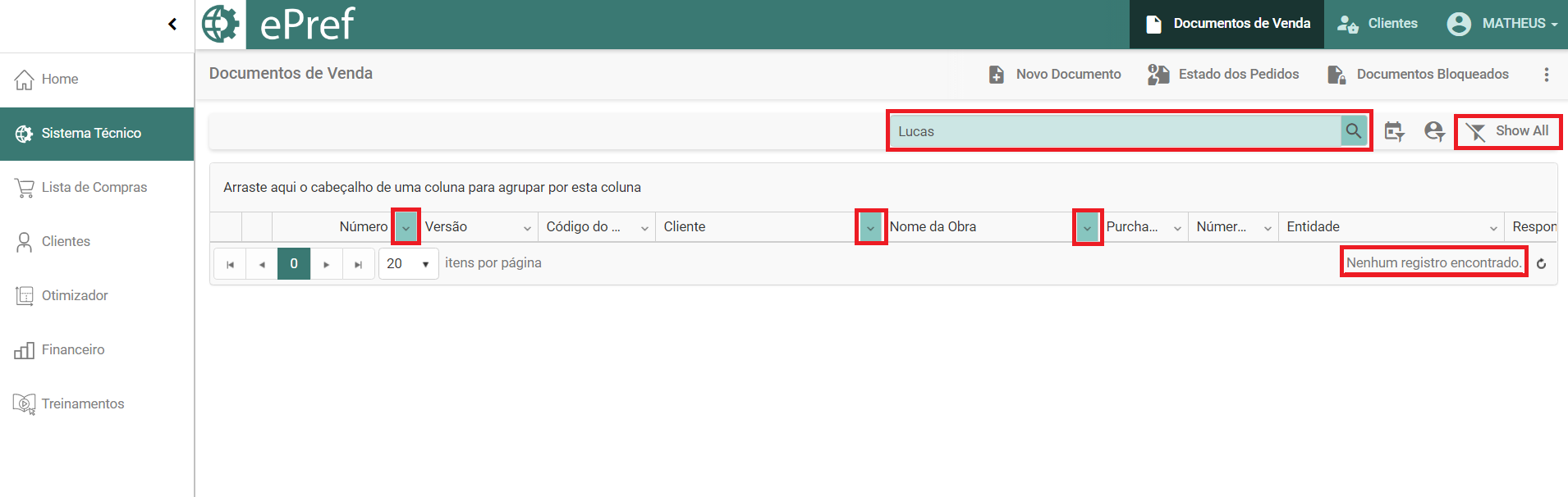Click the search field containing Lucas
1568x497 pixels.
(x=1115, y=131)
